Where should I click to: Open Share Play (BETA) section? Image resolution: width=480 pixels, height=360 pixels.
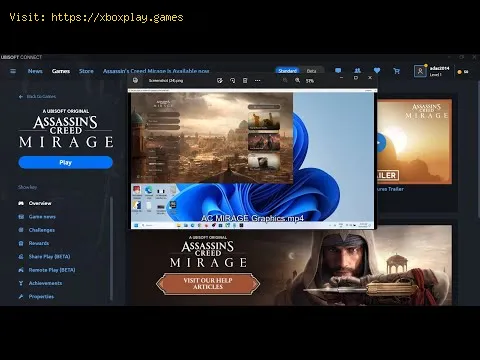pyautogui.click(x=44, y=257)
